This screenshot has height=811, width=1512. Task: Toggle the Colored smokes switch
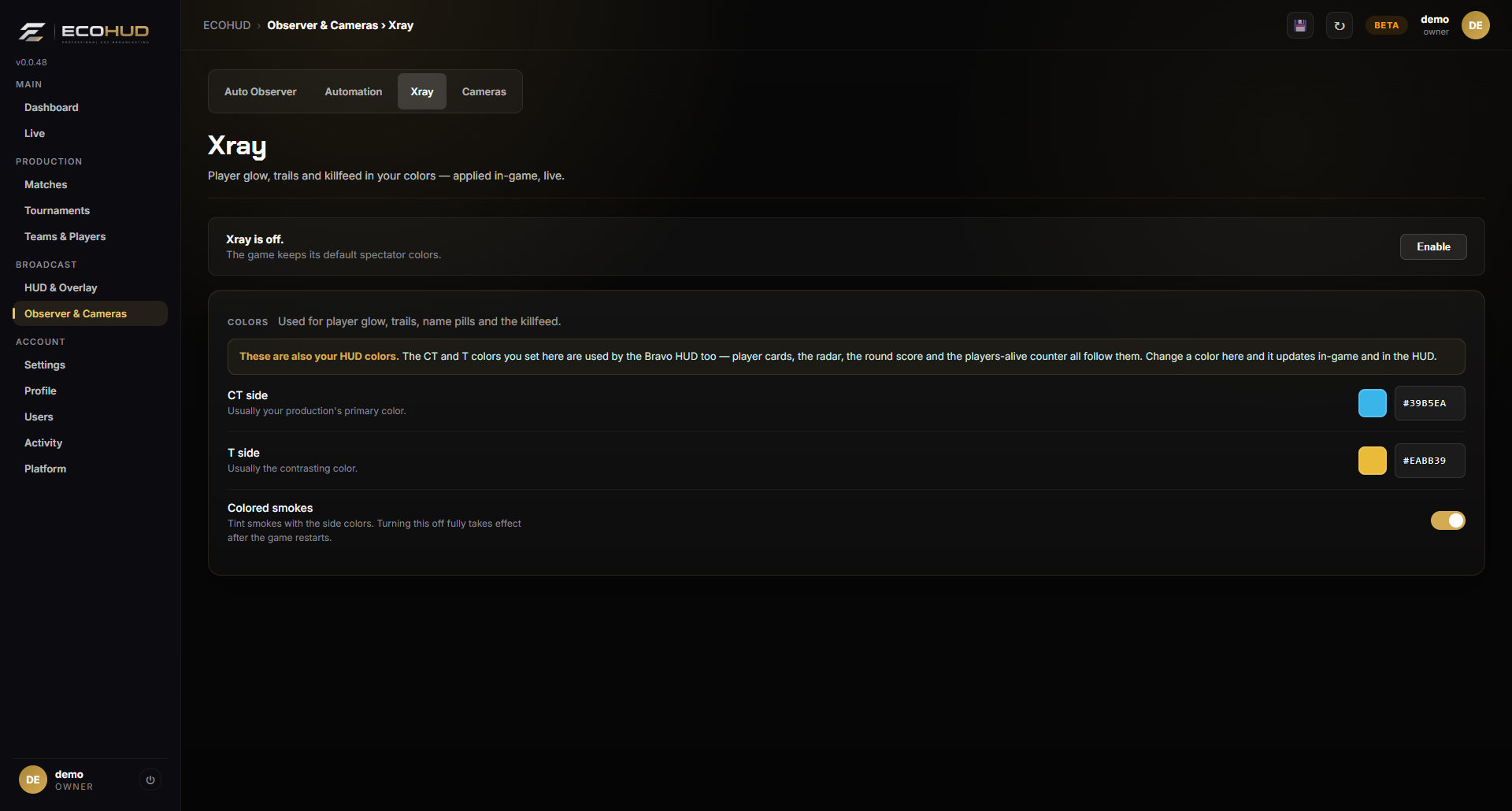point(1447,520)
